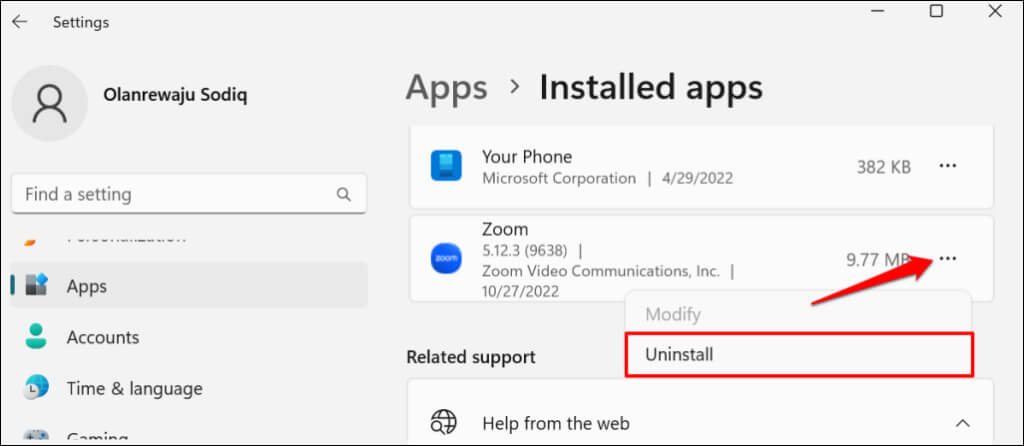1024x446 pixels.
Task: Open Accounts settings in the sidebar
Action: [103, 337]
